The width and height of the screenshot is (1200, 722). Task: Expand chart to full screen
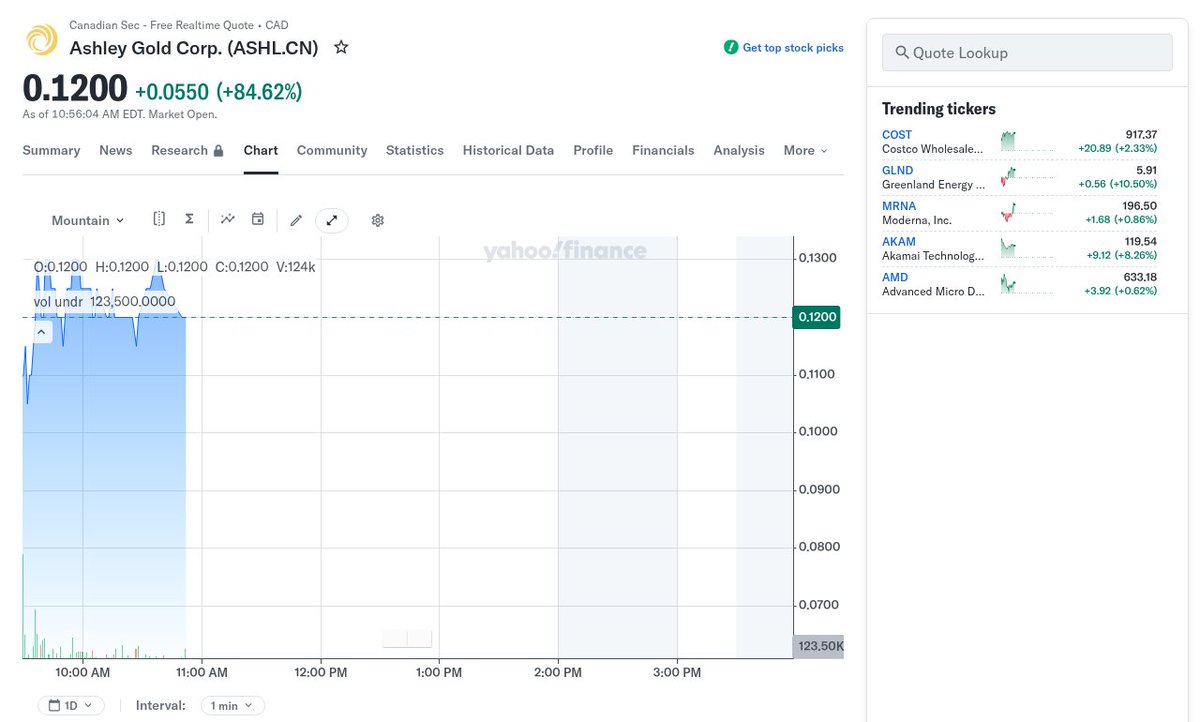[x=332, y=220]
